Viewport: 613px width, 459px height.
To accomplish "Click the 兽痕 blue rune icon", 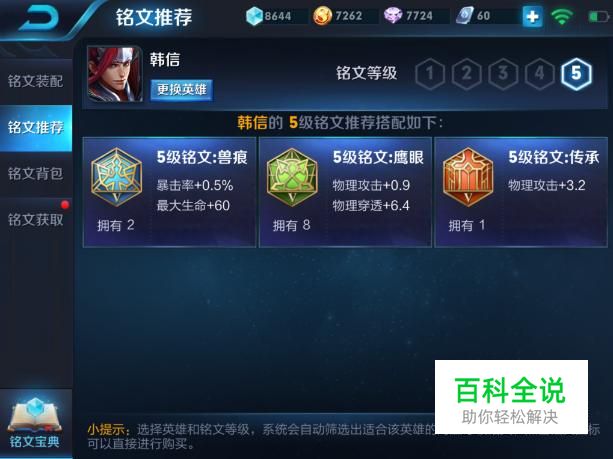I will click(x=116, y=177).
